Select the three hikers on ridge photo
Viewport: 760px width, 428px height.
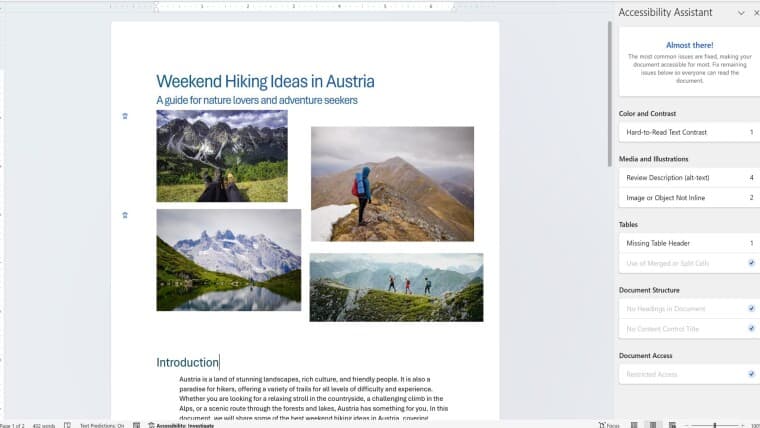pyautogui.click(x=396, y=287)
